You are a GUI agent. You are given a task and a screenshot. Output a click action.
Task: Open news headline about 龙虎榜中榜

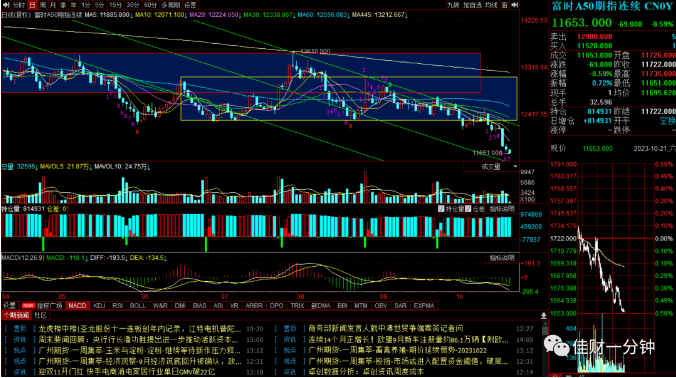[139, 328]
